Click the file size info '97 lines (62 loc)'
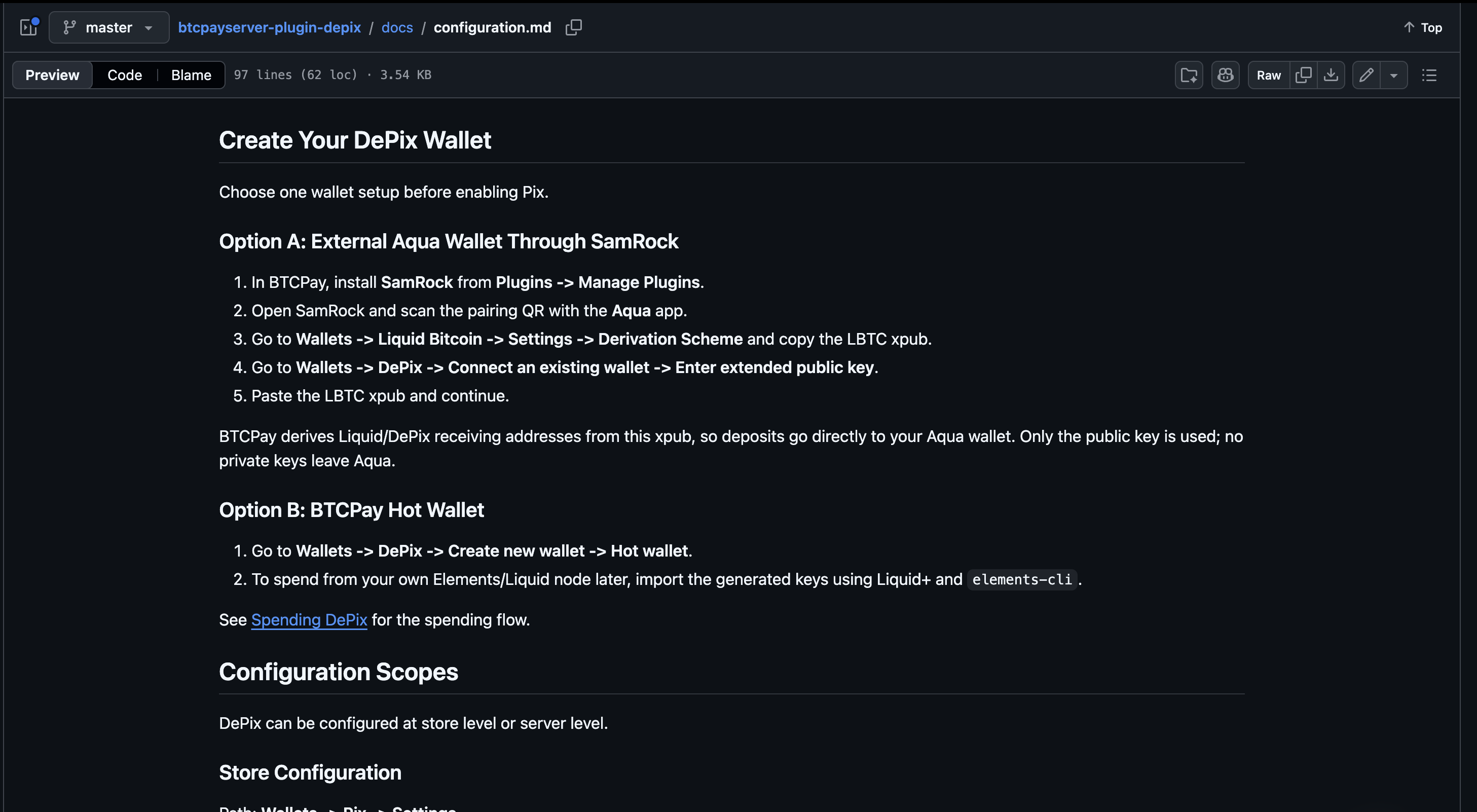 coord(296,75)
